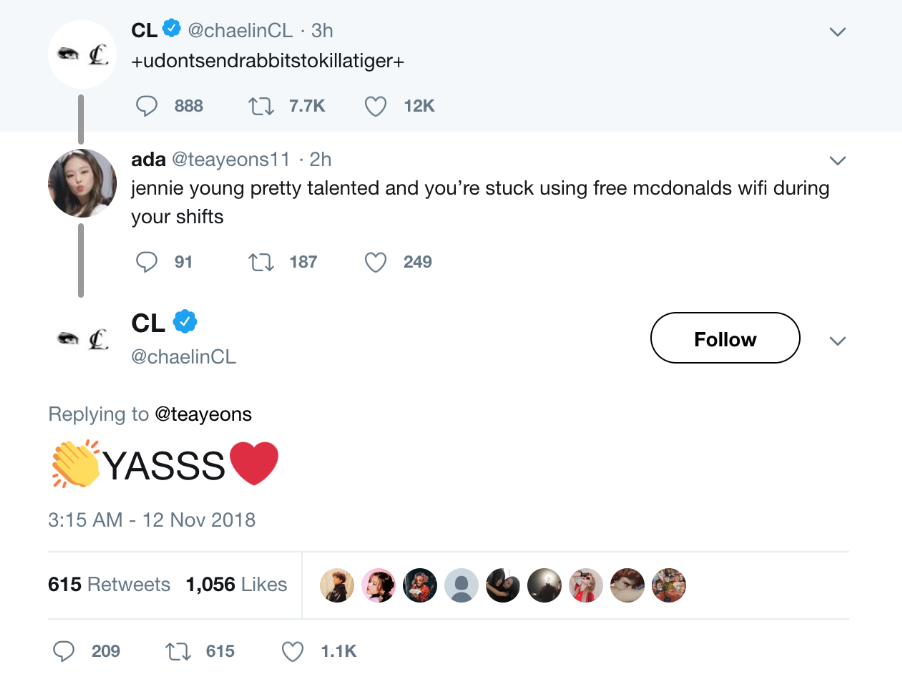Screen dimensions: 902x692
Task: Reply to the YASSS tweet
Action: click(64, 651)
